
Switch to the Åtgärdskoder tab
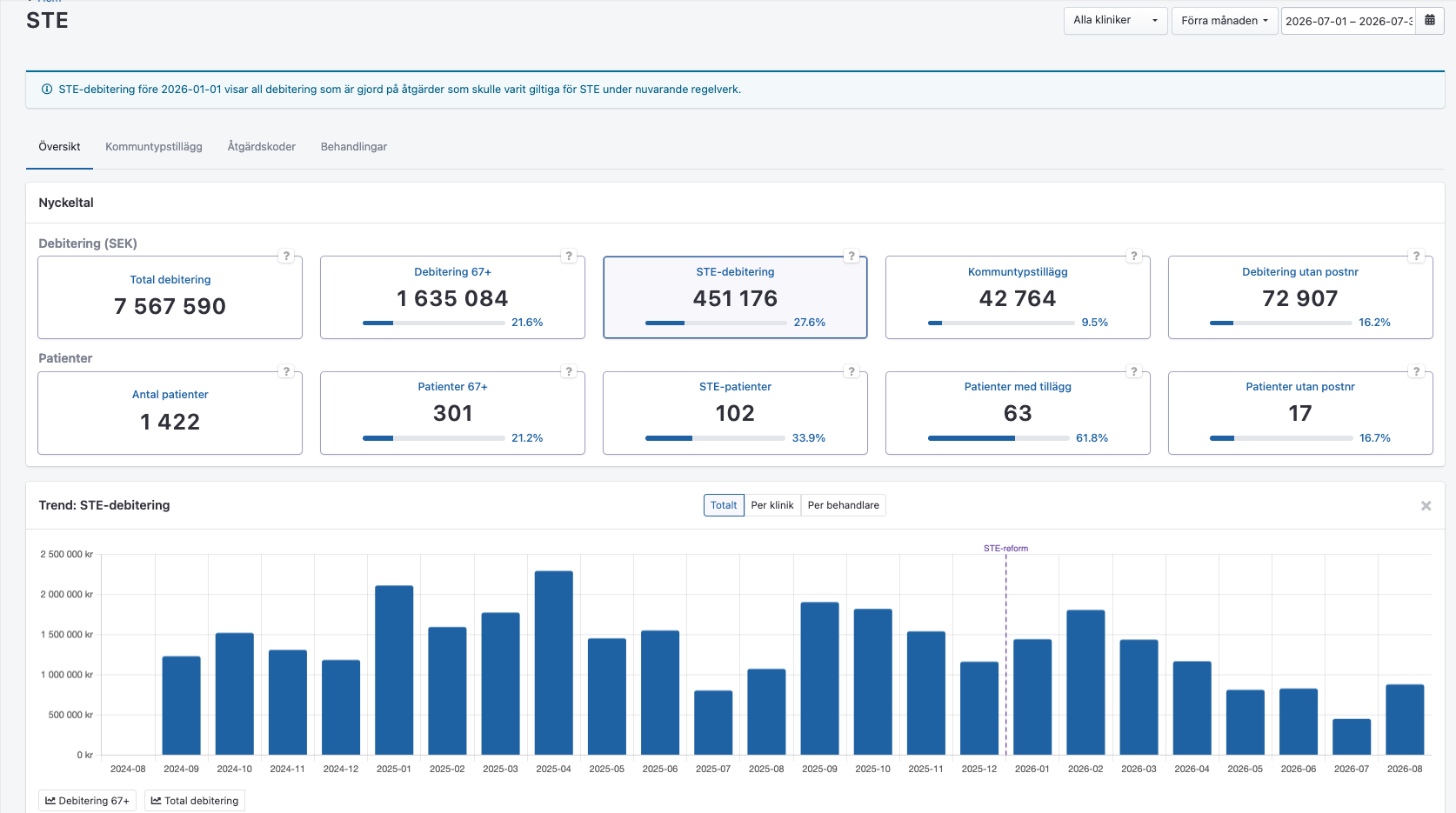coord(261,147)
